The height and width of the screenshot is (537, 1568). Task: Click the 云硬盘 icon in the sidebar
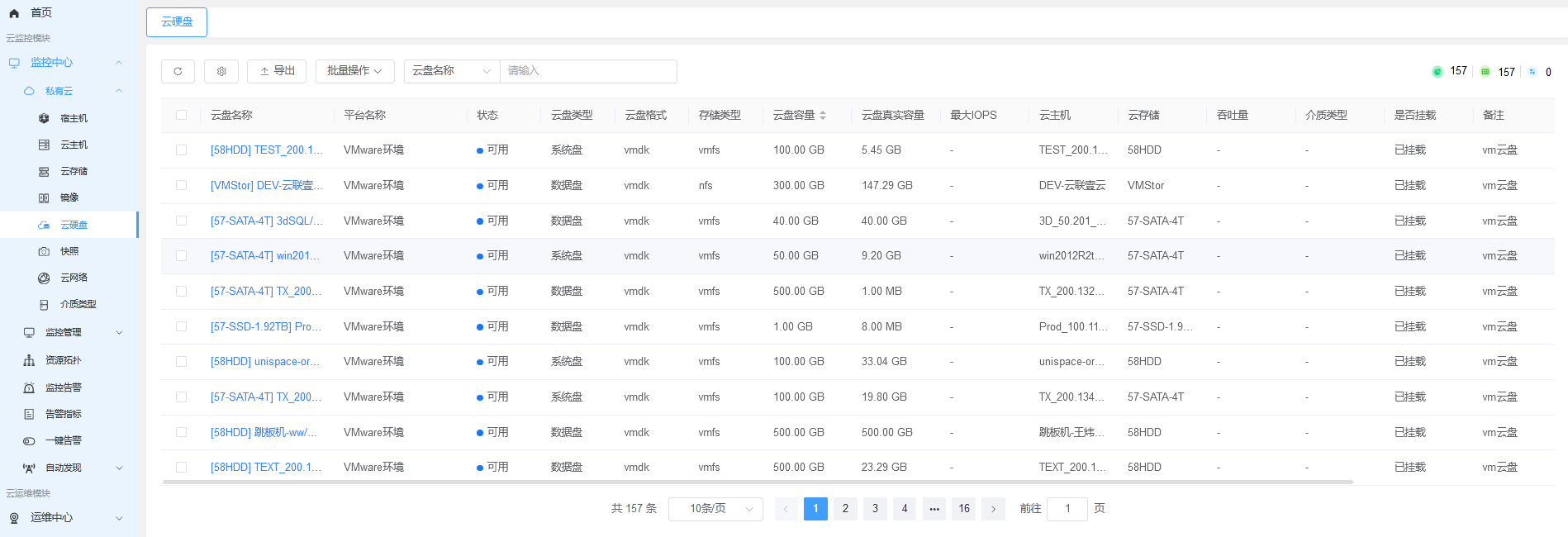click(44, 225)
